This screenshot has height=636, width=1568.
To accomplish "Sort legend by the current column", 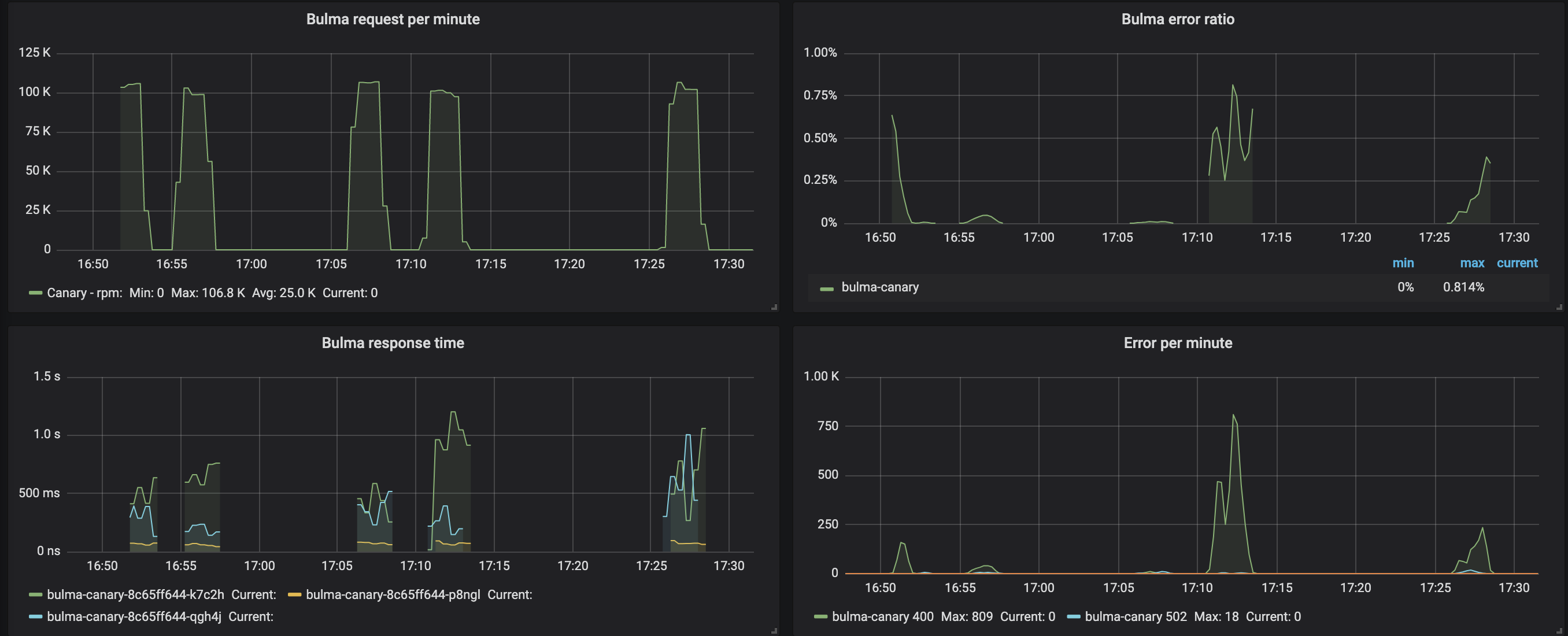I will (1517, 263).
